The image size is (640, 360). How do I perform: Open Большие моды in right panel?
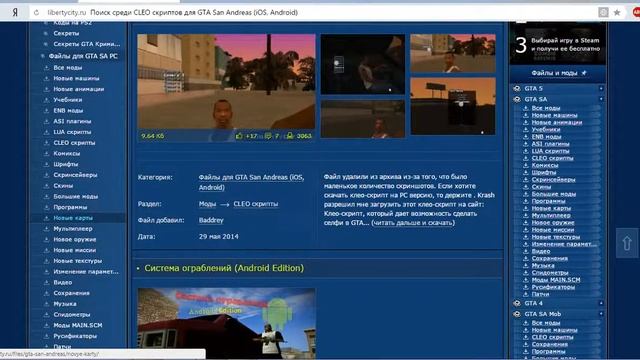553,194
